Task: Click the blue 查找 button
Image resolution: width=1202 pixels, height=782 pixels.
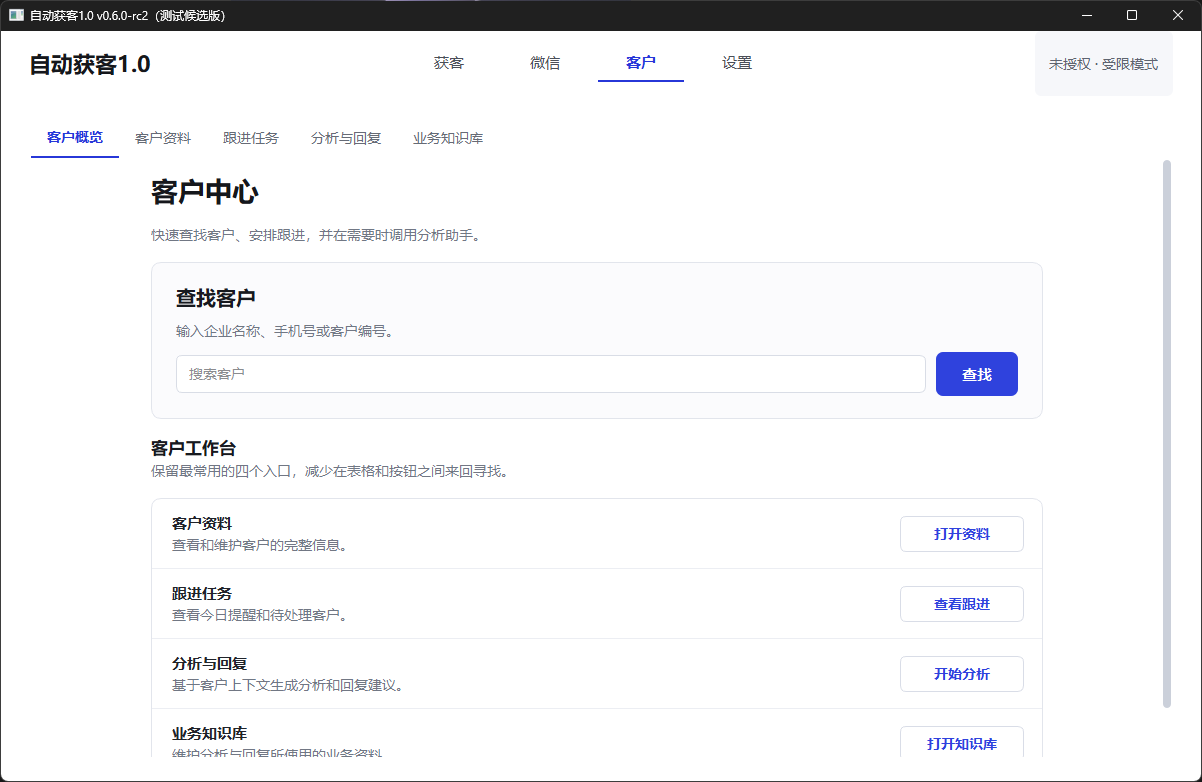Action: (977, 374)
